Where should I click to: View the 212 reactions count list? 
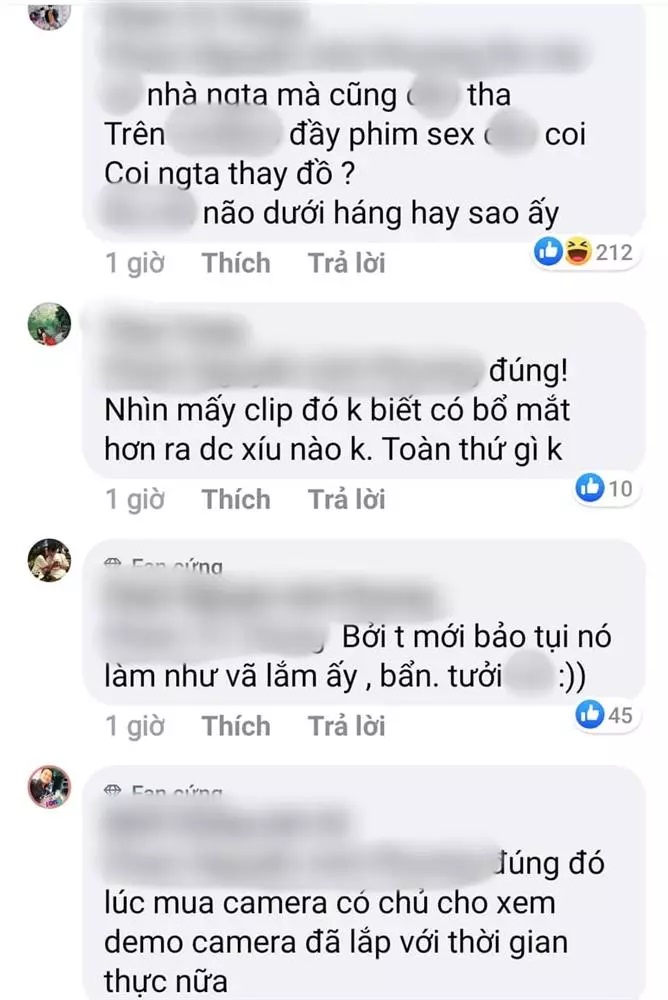pos(614,253)
